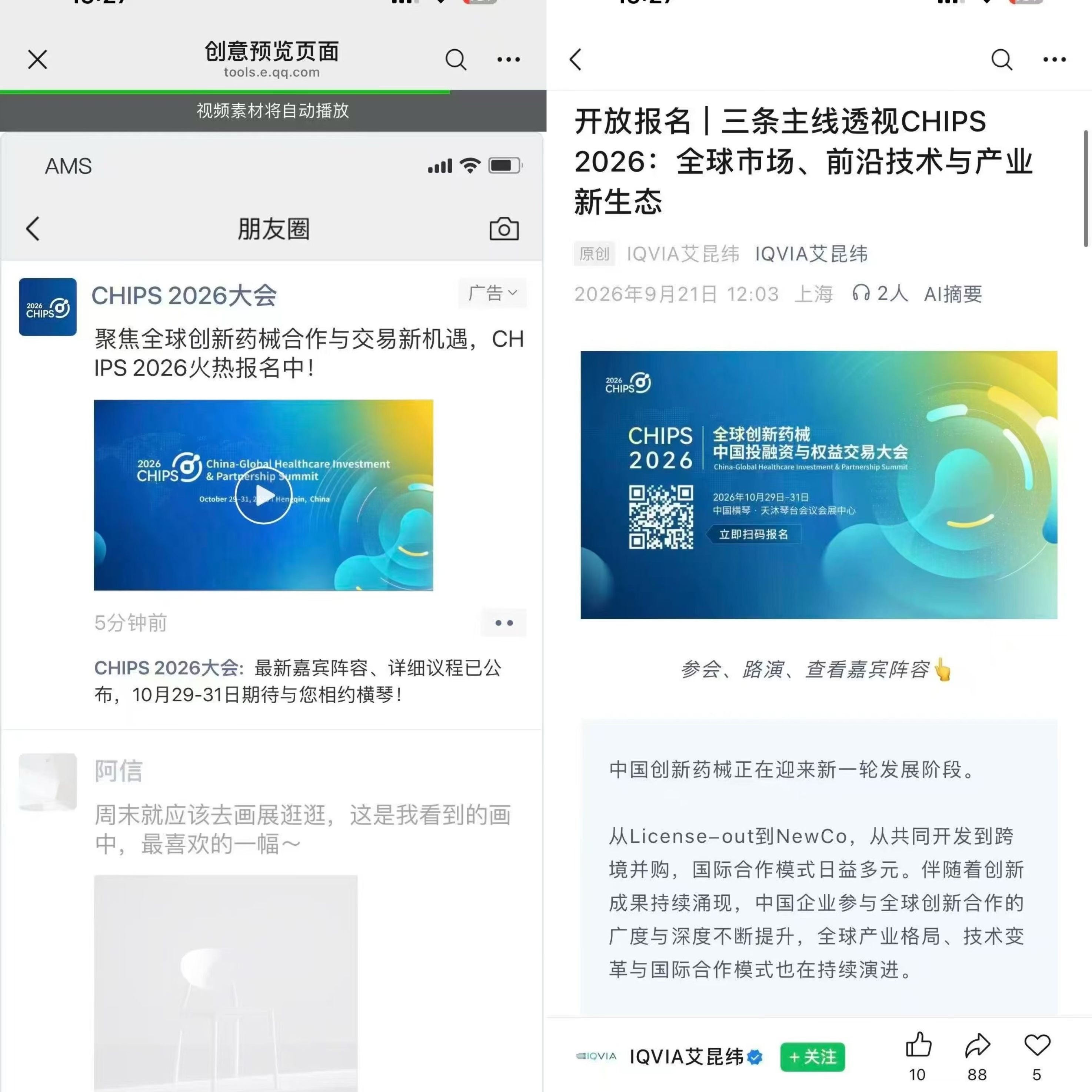Viewport: 1092px width, 1092px height.
Task: Open 阿信's avatar in the feed
Action: point(47,782)
